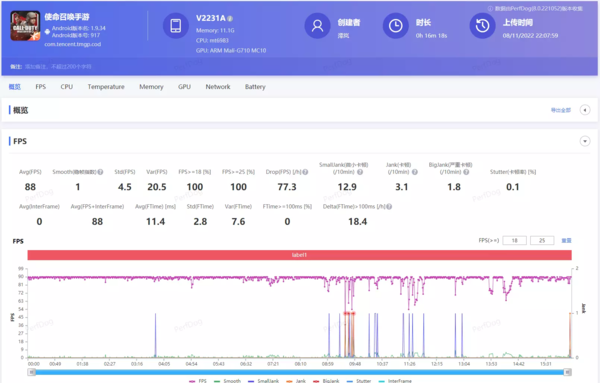The width and height of the screenshot is (600, 383).
Task: Click the FPS threshold field showing 18
Action: tap(514, 241)
